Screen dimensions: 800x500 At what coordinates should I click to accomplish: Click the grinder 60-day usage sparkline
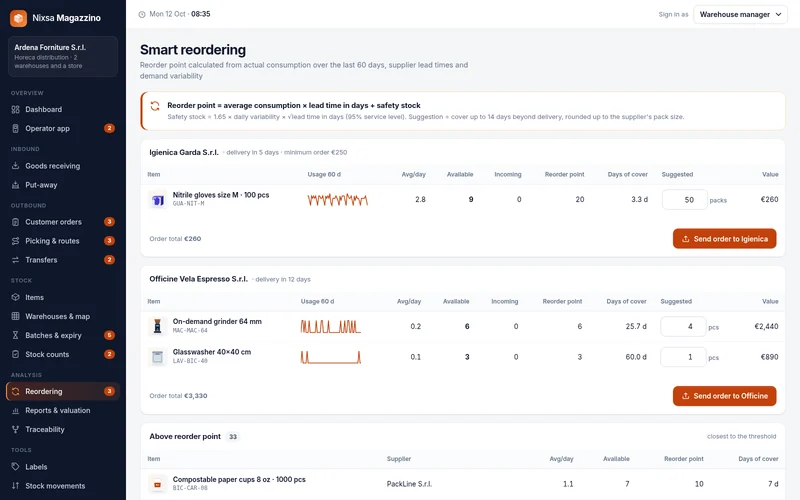pos(331,327)
